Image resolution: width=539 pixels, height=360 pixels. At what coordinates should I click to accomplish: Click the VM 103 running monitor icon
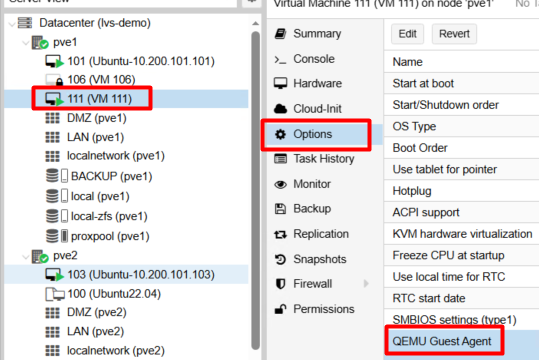point(54,275)
